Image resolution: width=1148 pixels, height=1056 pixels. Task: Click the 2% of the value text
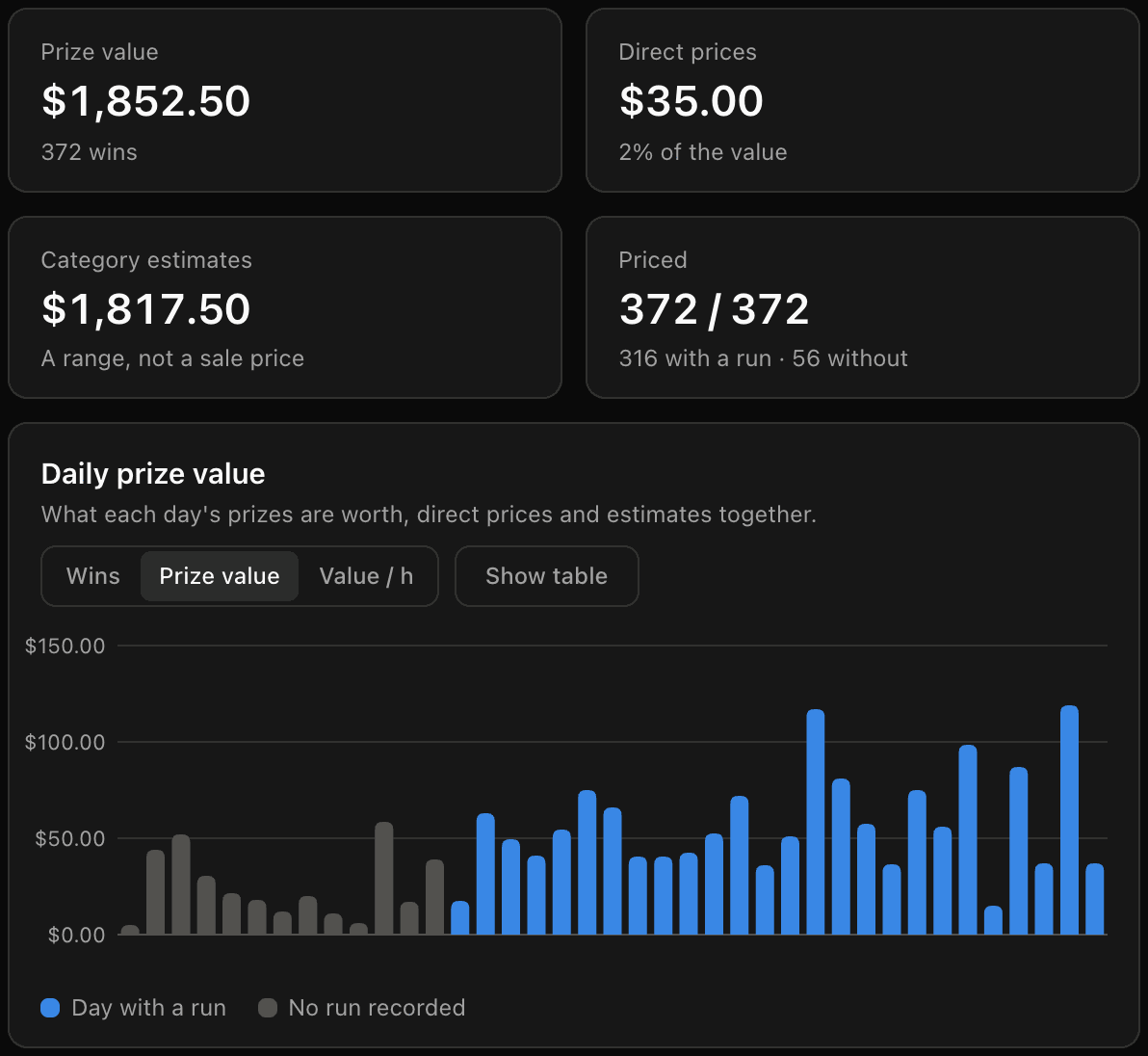tap(703, 152)
